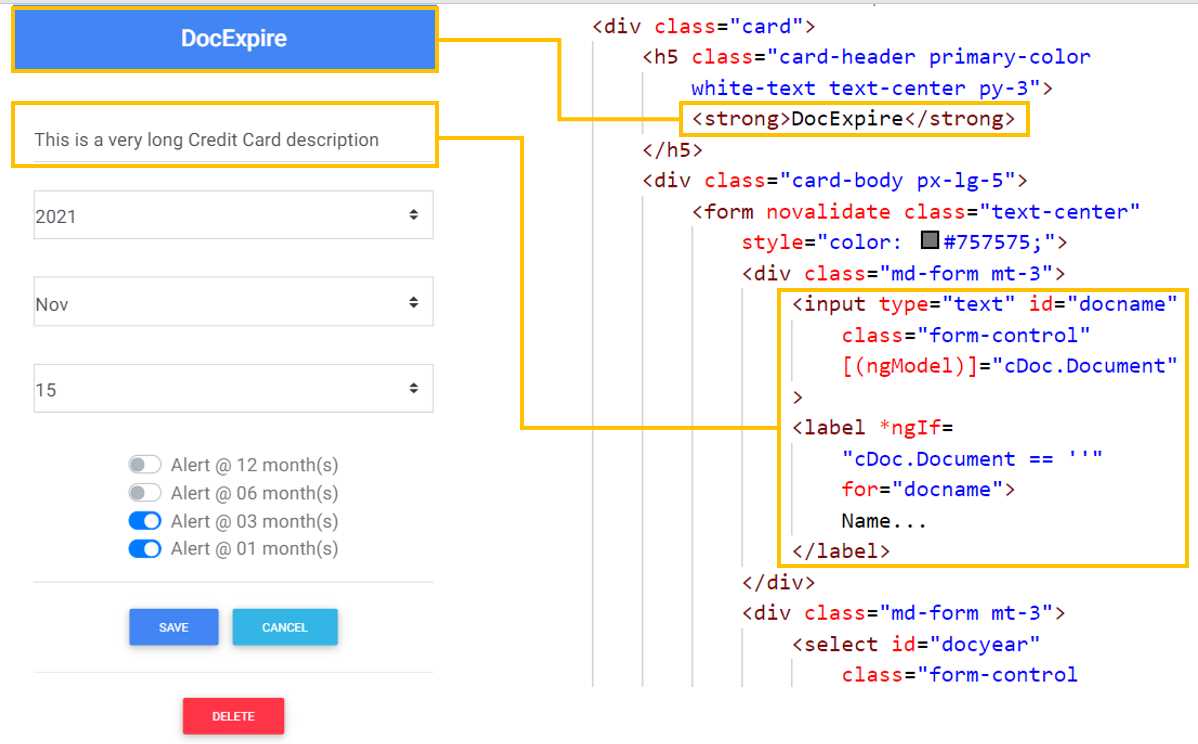
Task: Click the red DELETE button
Action: (x=232, y=716)
